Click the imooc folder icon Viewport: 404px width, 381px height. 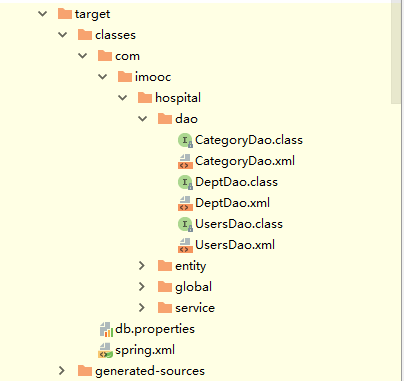[125, 77]
